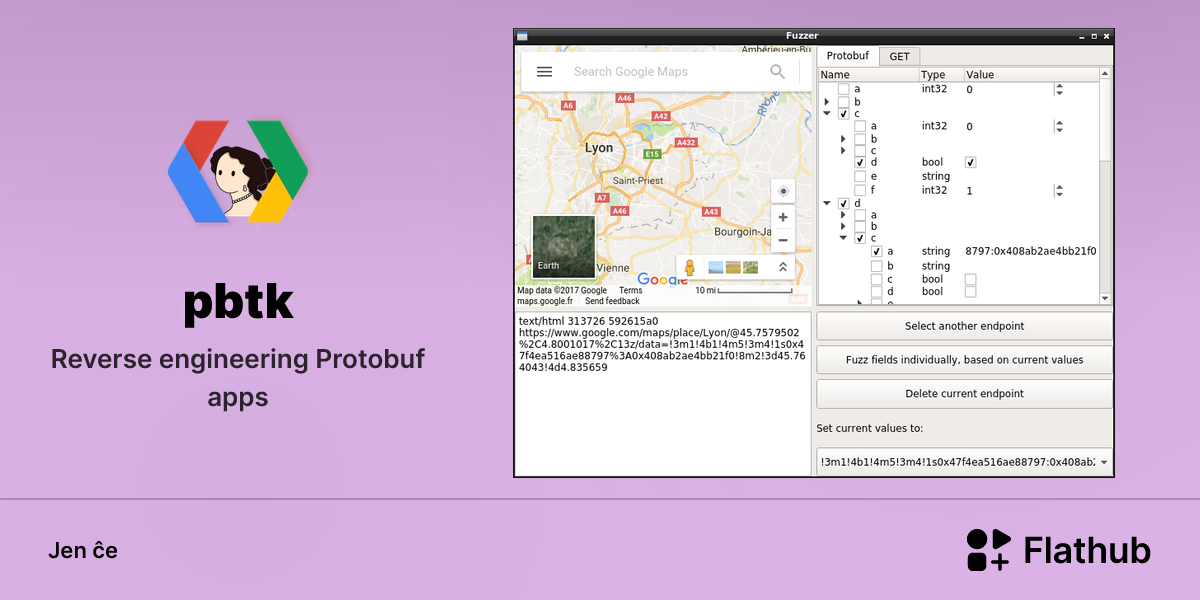Collapse the expanded top-level field c

(x=827, y=114)
